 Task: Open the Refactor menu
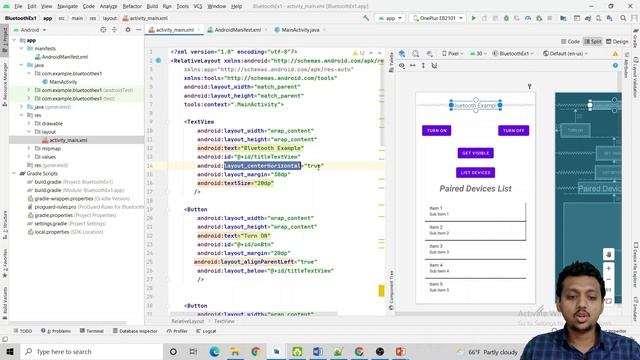tap(132, 6)
